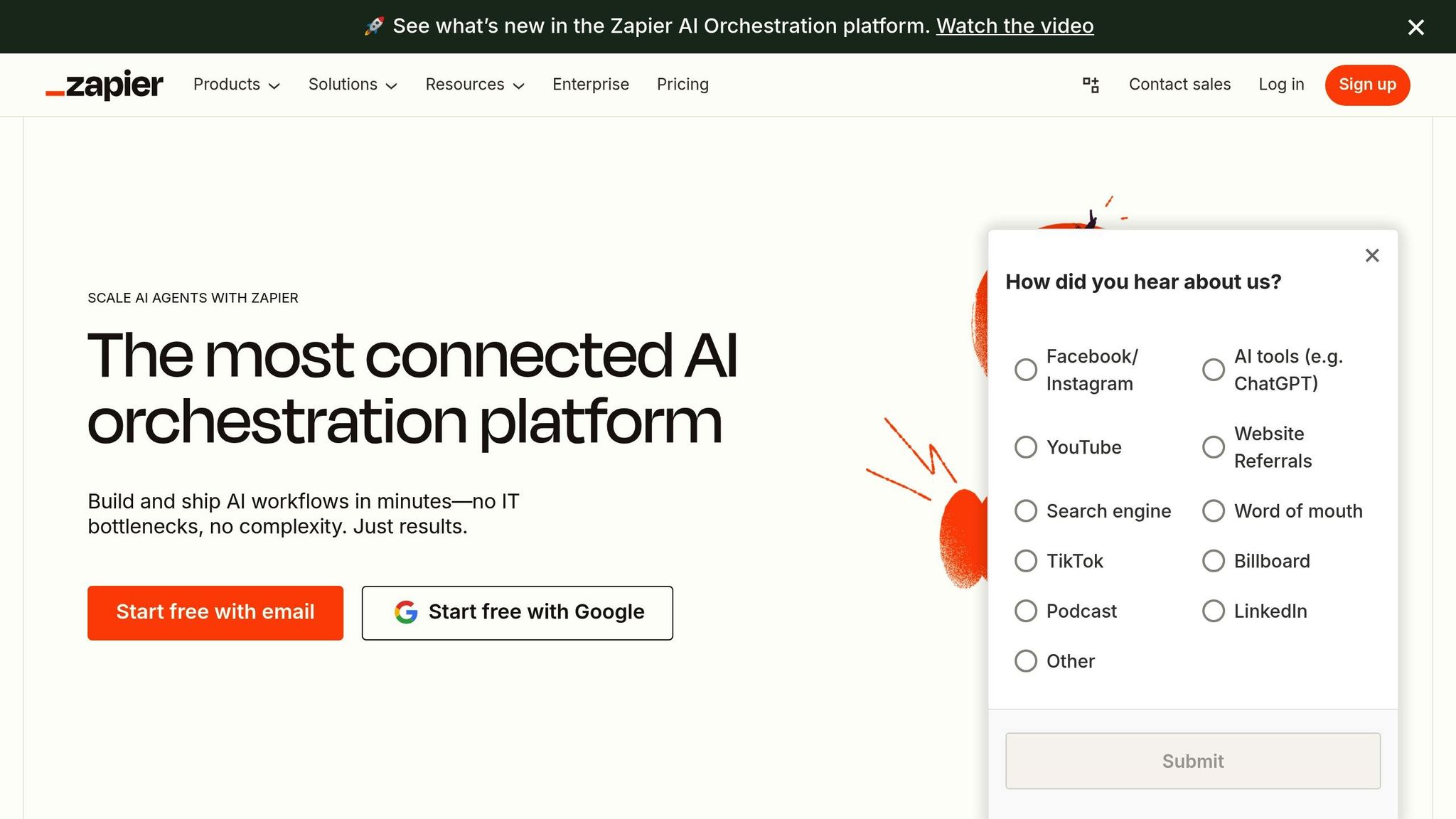Expand the Resources dropdown
The height and width of the screenshot is (819, 1456).
pos(474,85)
